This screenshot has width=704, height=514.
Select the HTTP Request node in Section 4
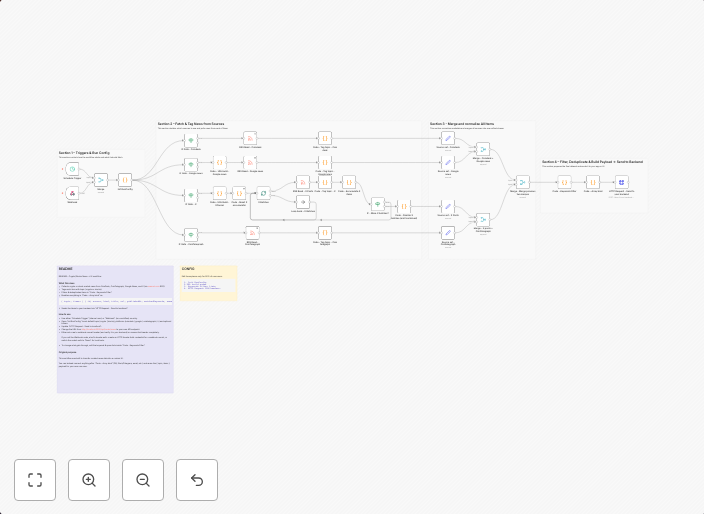[621, 182]
